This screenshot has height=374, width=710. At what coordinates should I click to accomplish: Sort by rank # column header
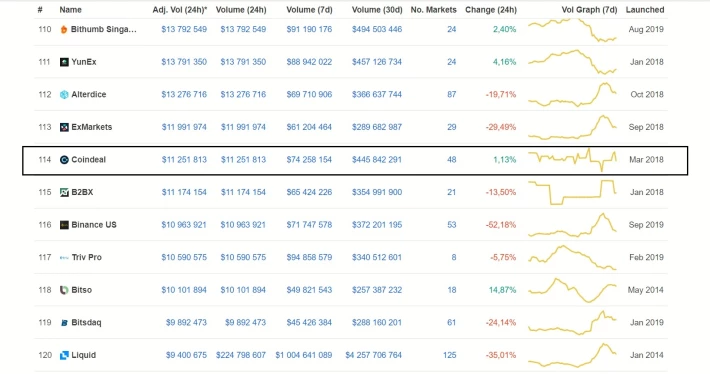40,10
